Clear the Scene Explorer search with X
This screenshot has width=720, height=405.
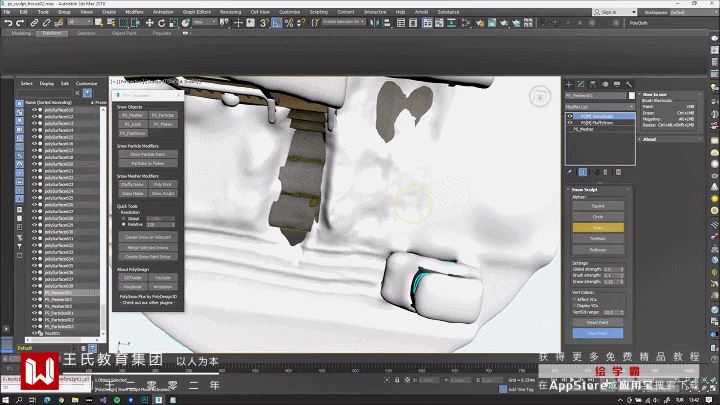tap(78, 93)
